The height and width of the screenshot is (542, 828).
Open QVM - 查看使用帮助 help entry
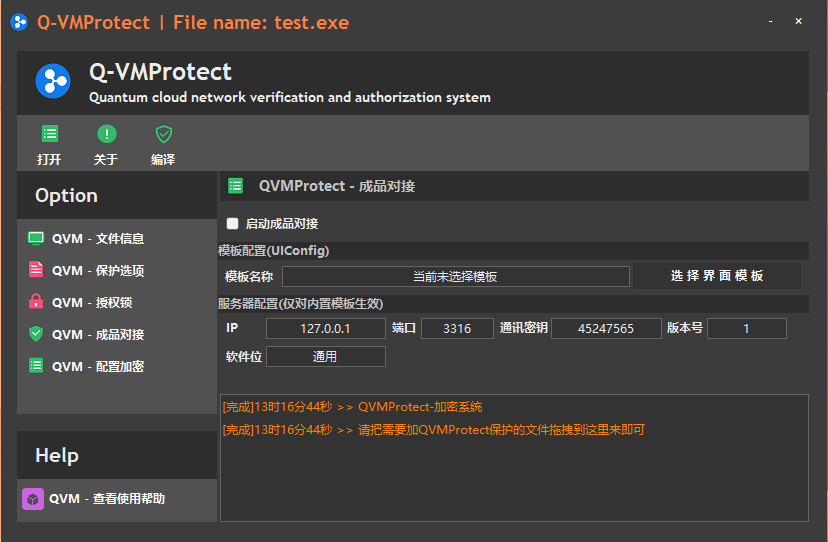106,499
